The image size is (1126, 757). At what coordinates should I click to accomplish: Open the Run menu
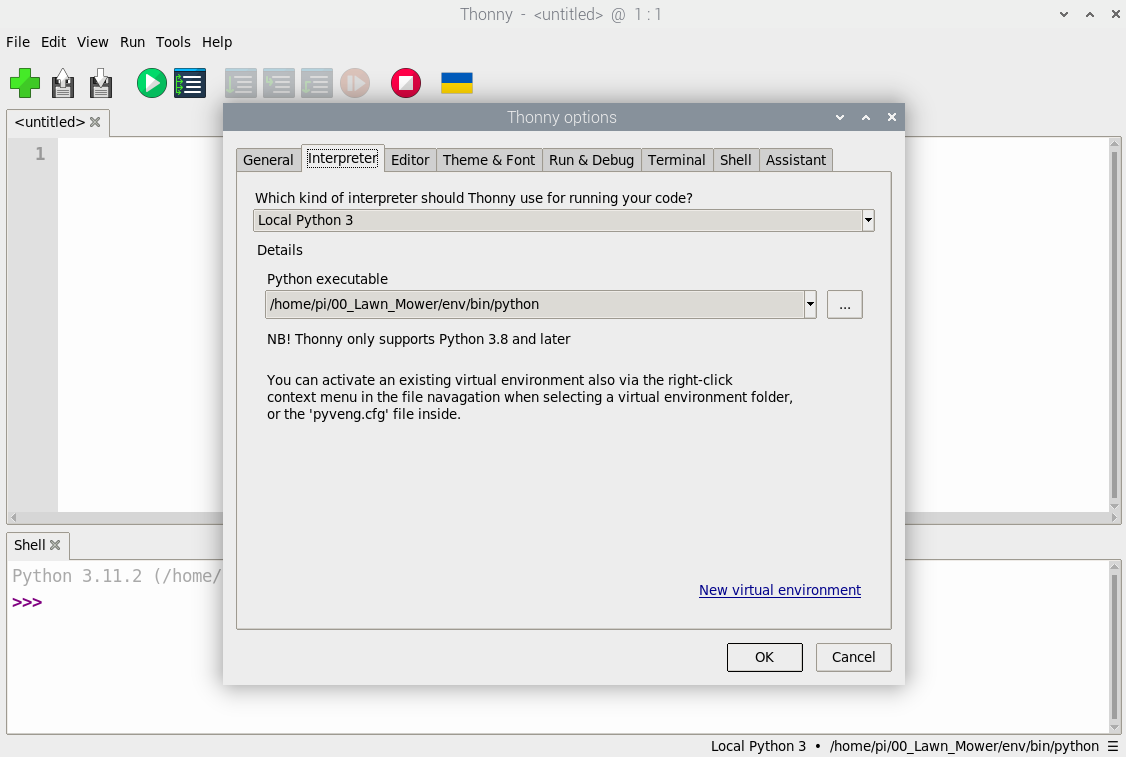pyautogui.click(x=132, y=42)
